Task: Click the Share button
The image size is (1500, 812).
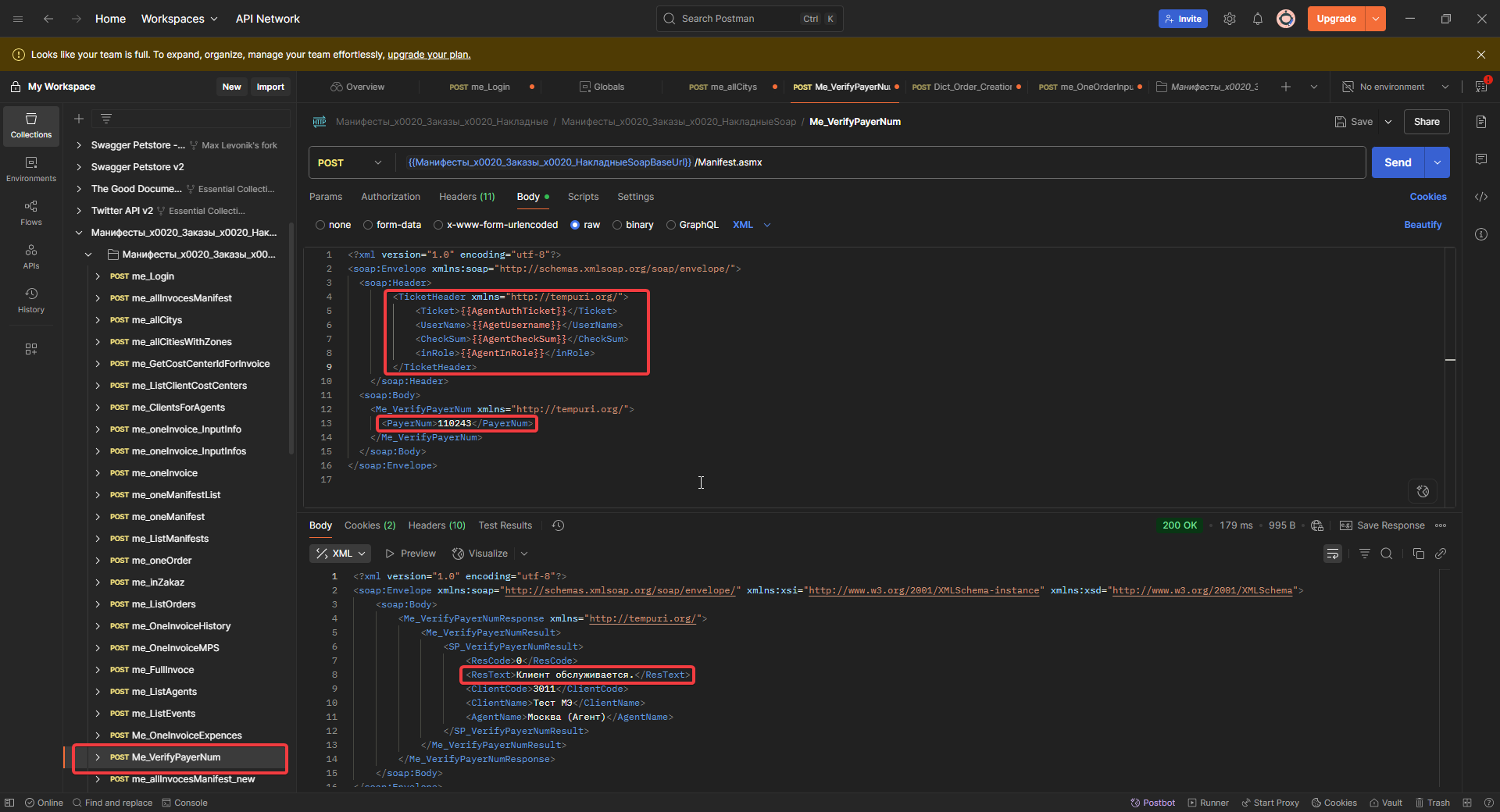Action: tap(1427, 122)
